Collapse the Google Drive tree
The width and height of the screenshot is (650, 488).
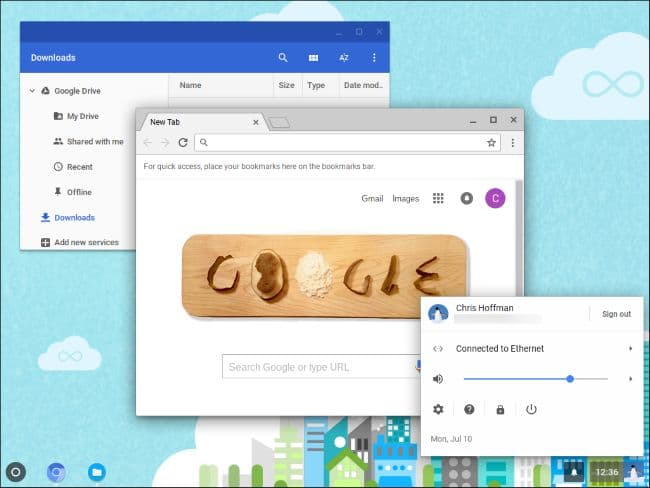pyautogui.click(x=33, y=91)
